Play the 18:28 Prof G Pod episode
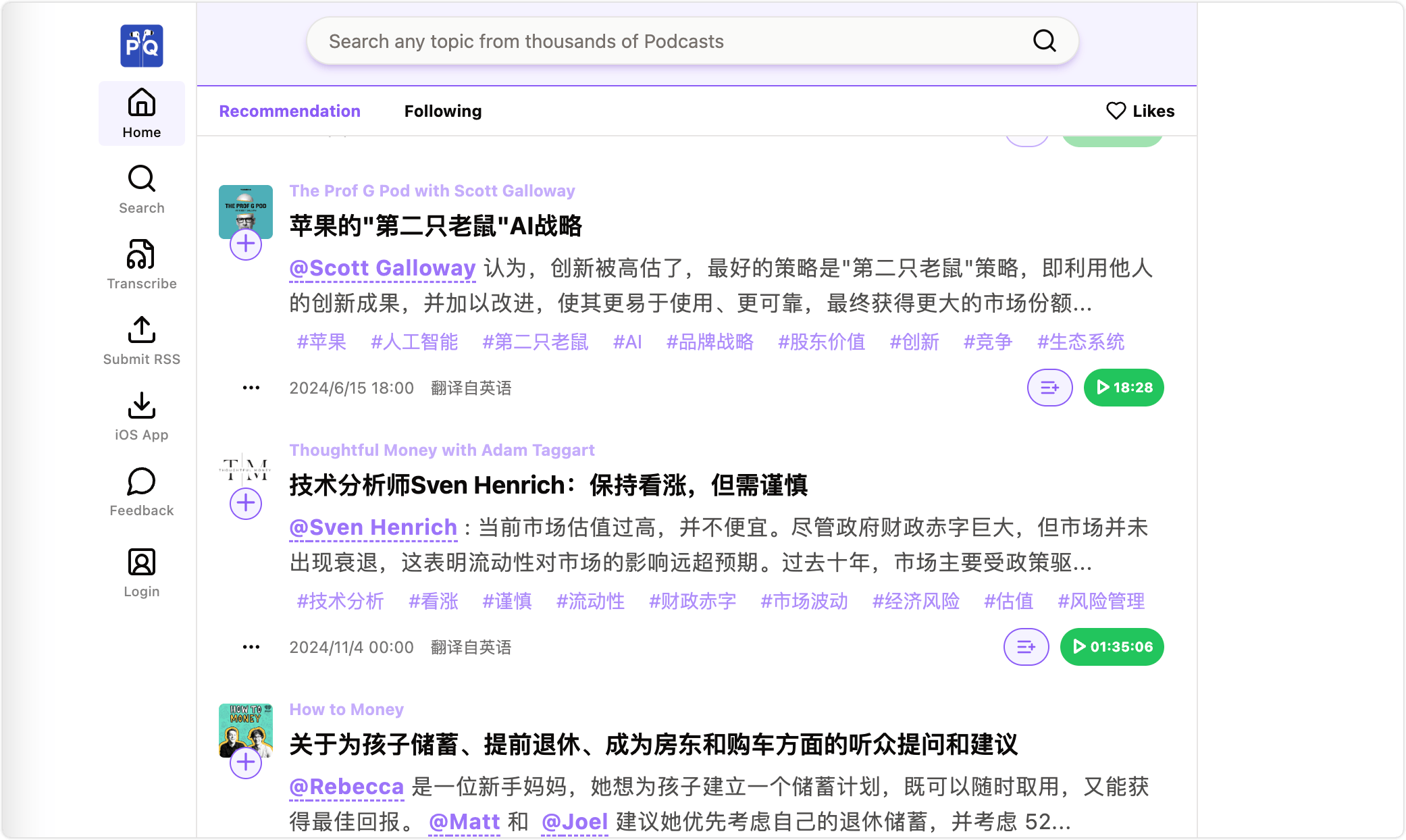 tap(1122, 387)
